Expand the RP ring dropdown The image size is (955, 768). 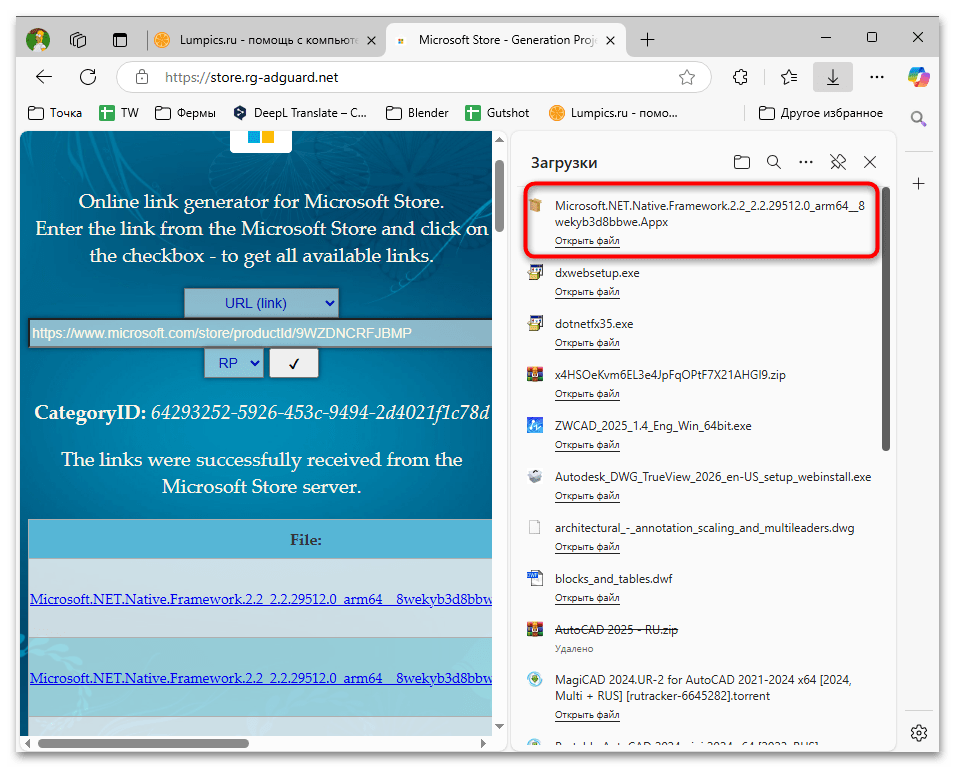point(234,363)
